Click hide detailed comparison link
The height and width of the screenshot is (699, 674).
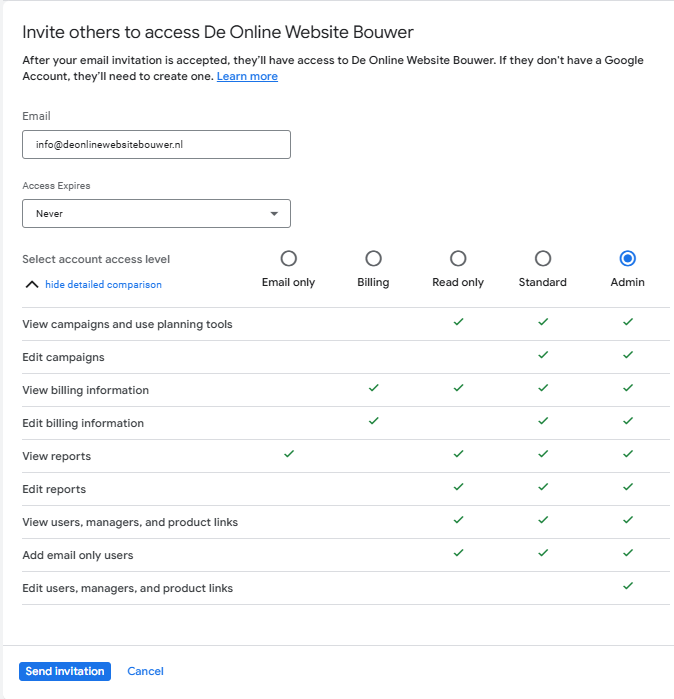[x=103, y=284]
